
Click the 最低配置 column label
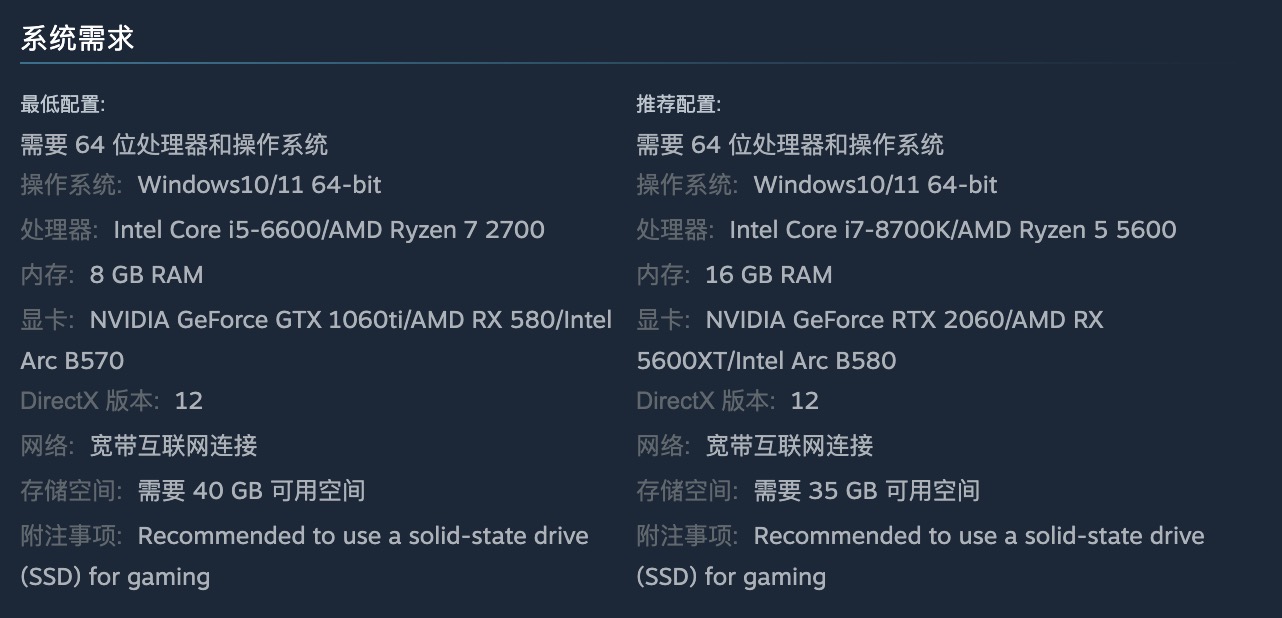[62, 104]
